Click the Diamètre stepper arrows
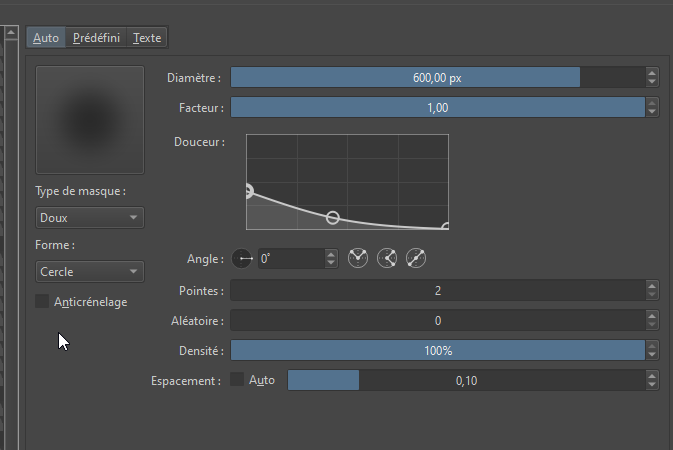Viewport: 673px width, 450px height. point(652,77)
